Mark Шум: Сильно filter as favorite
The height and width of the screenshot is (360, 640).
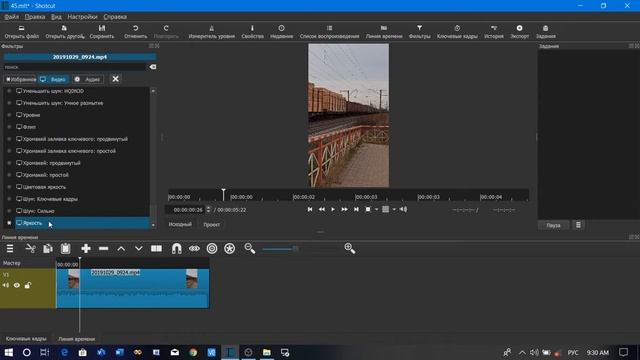pos(9,211)
